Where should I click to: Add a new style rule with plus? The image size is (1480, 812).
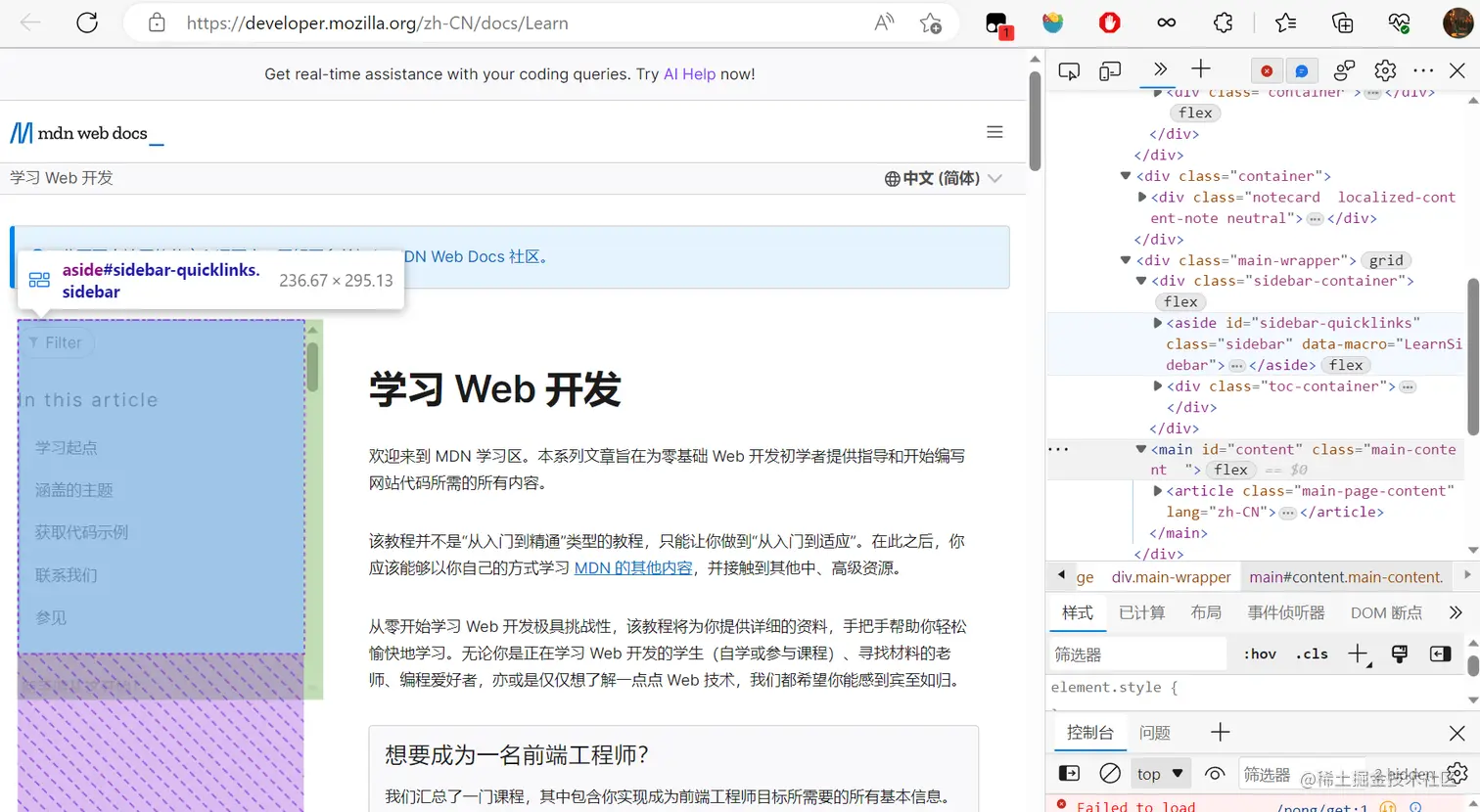point(1359,654)
